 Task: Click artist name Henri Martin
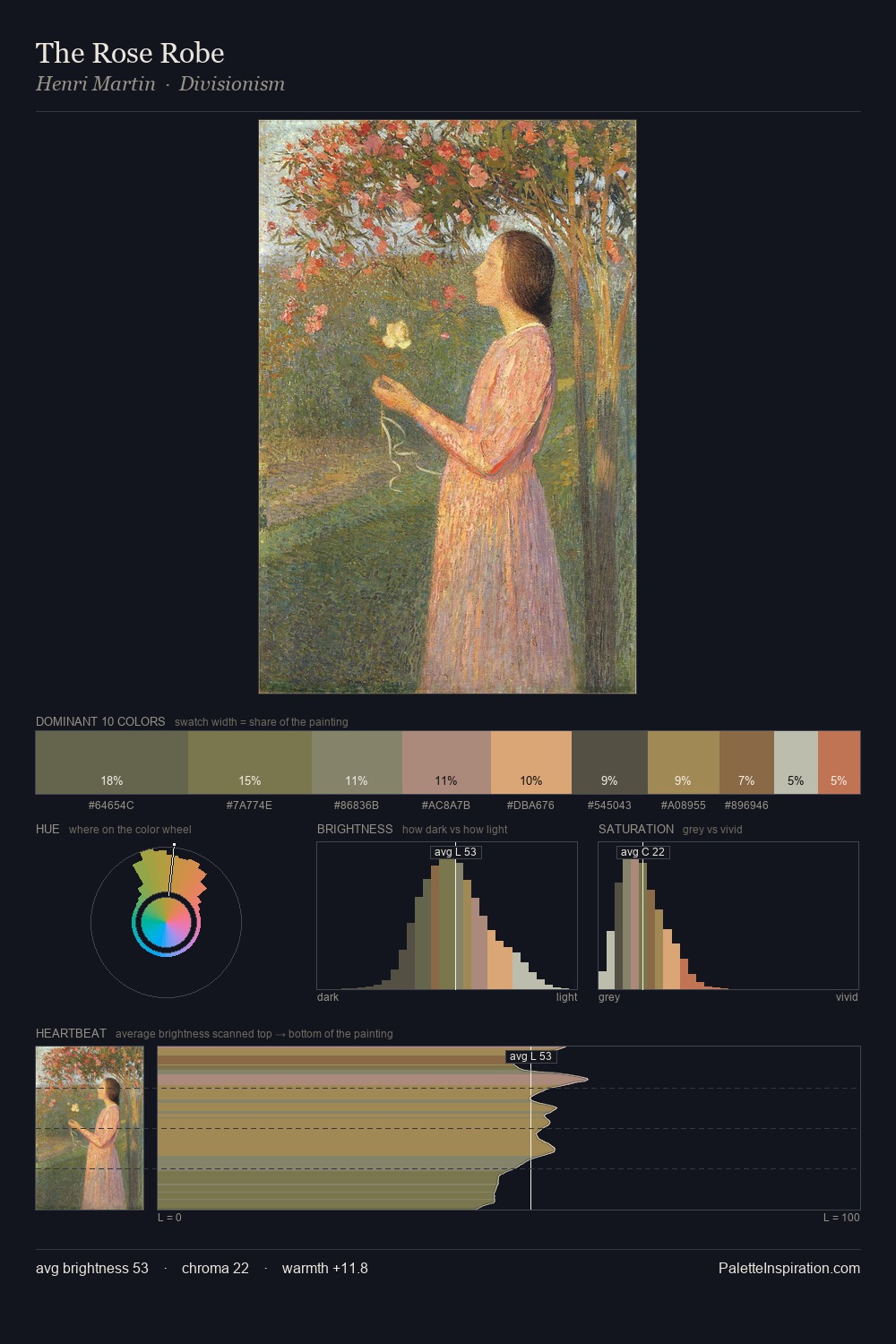[x=96, y=84]
